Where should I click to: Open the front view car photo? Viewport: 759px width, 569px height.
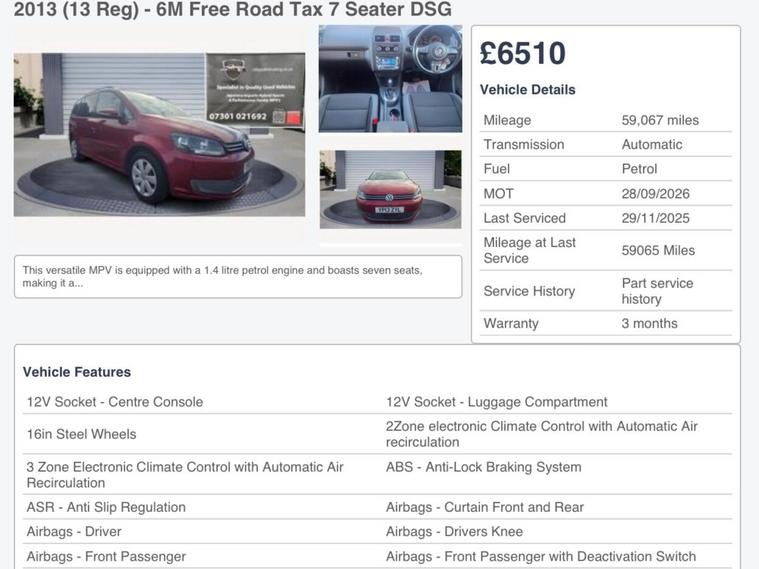pos(391,189)
